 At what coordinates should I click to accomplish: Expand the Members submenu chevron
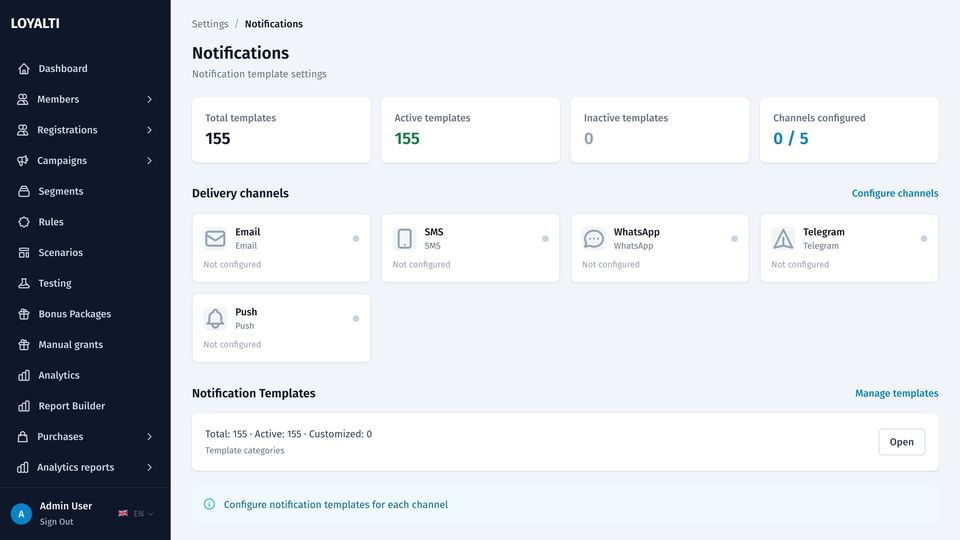[149, 99]
